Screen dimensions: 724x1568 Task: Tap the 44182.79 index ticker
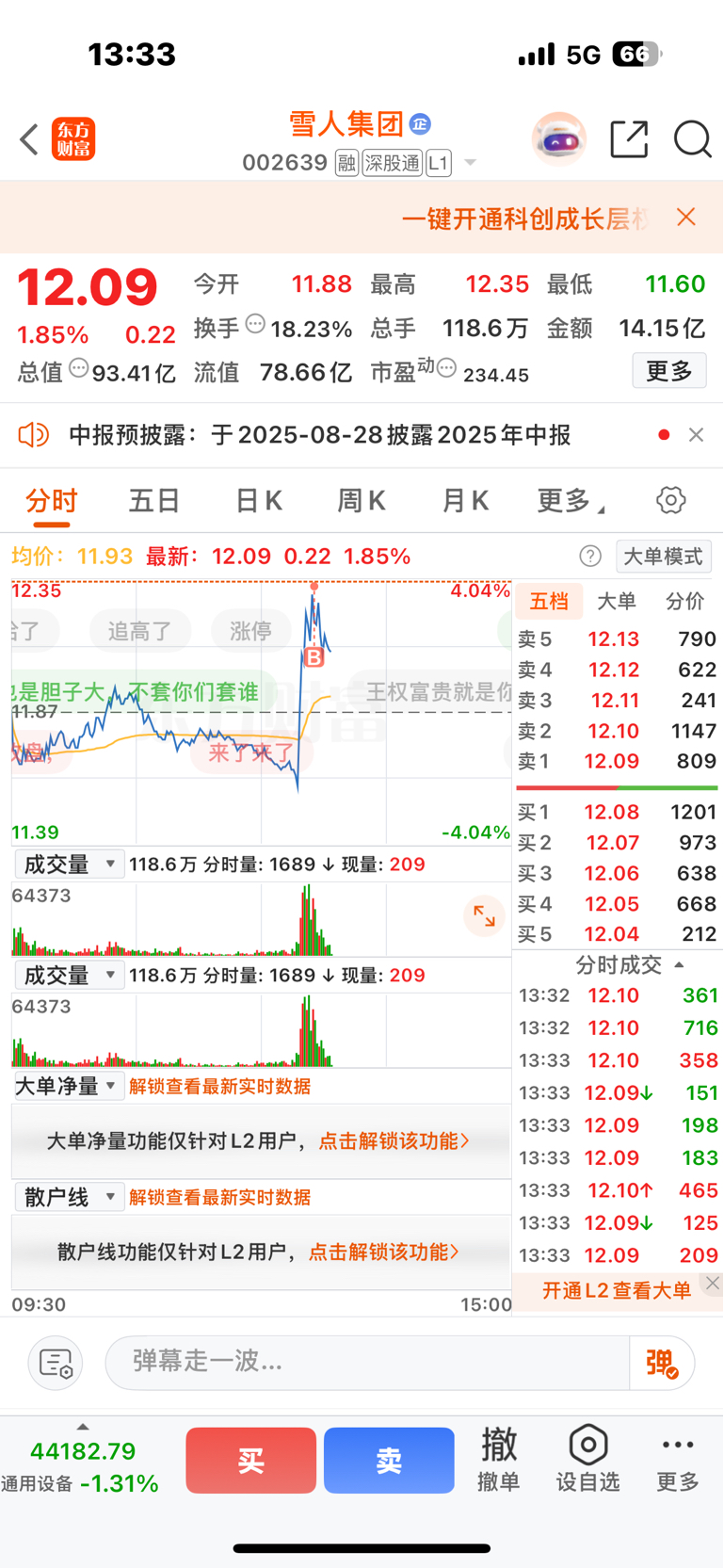83,1452
